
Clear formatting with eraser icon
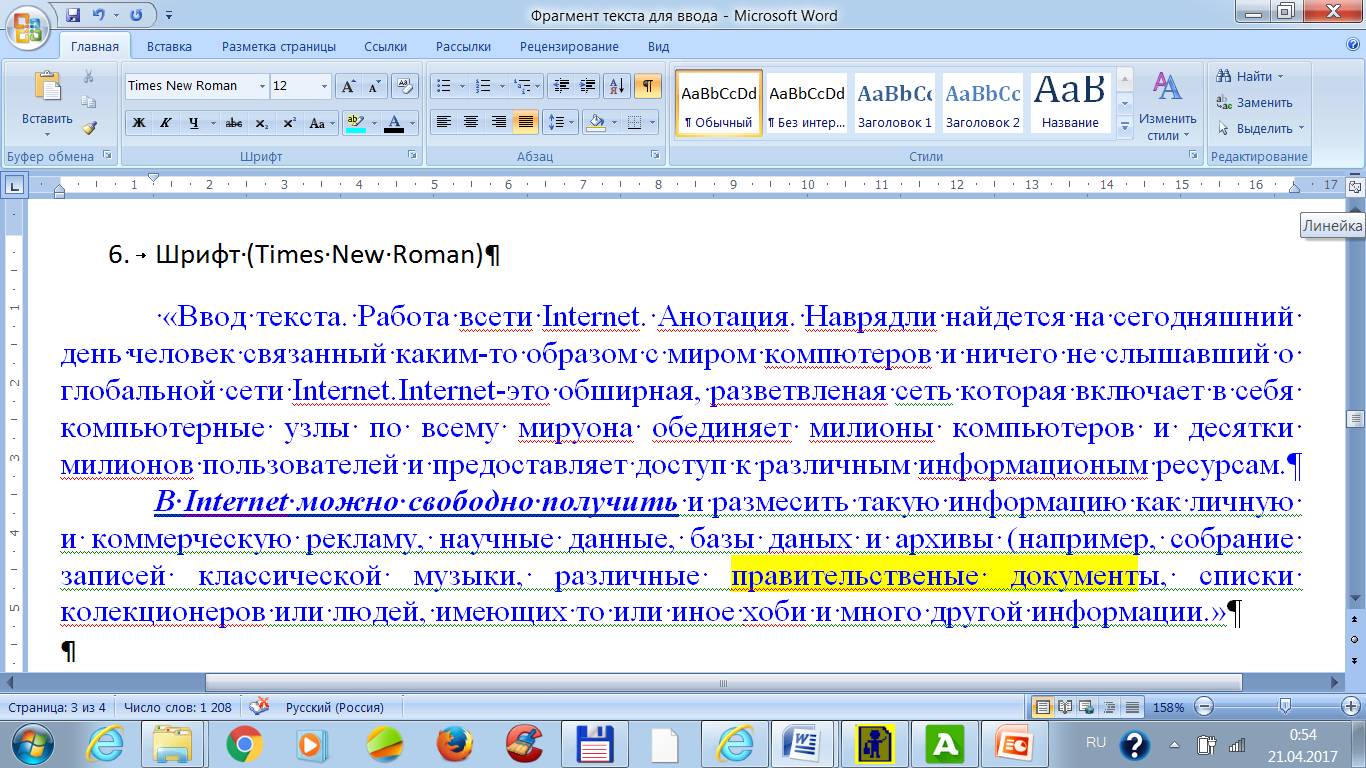[404, 86]
